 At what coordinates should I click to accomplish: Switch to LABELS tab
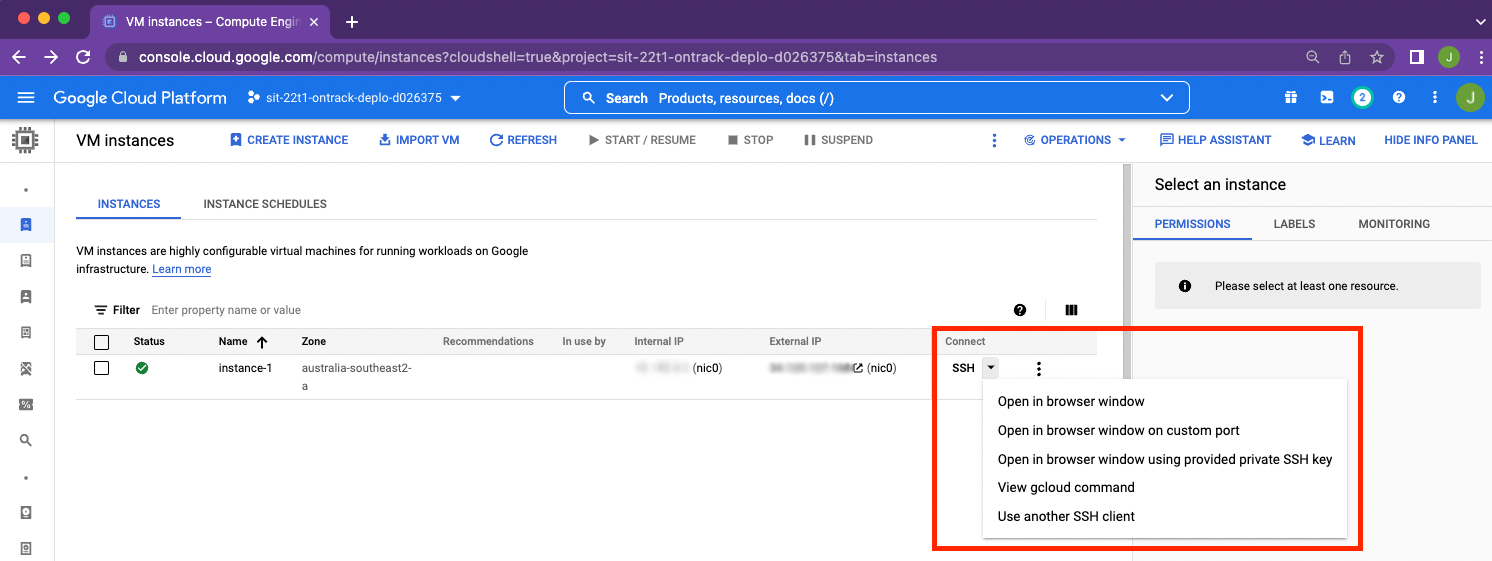point(1294,224)
